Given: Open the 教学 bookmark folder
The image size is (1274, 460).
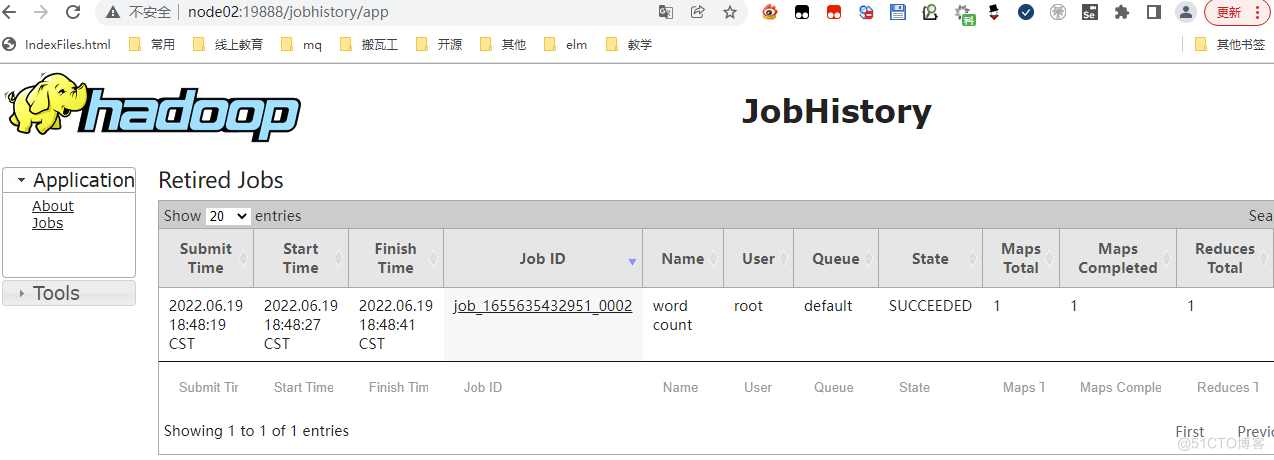Looking at the screenshot, I should 629,44.
